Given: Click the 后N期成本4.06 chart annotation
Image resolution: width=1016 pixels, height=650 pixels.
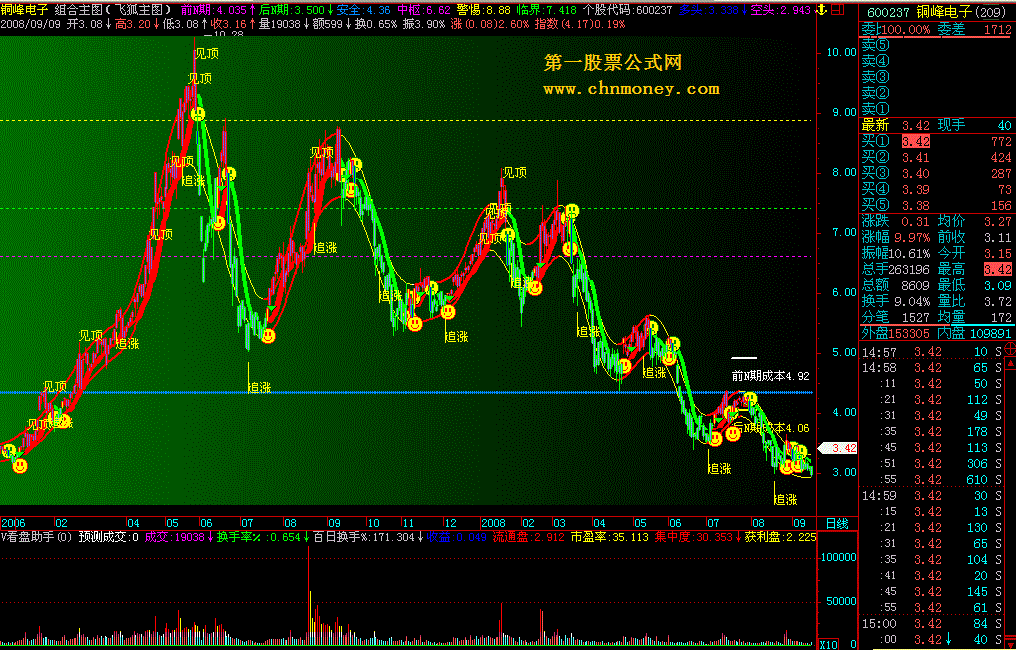Looking at the screenshot, I should click(x=771, y=428).
